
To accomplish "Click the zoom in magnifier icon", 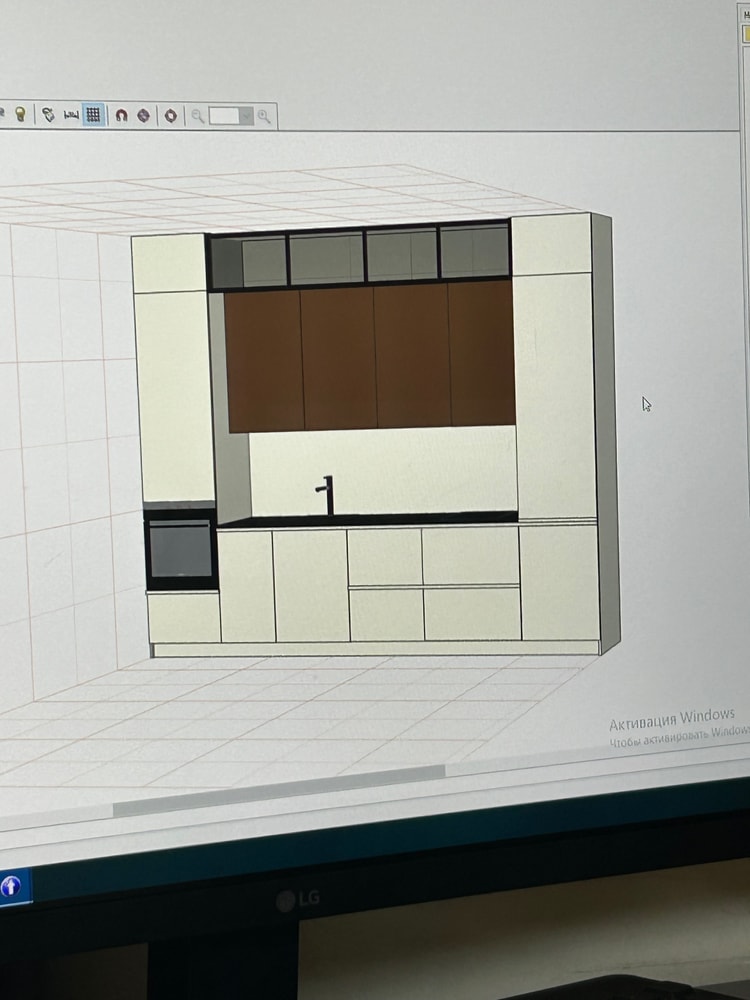I will point(264,117).
